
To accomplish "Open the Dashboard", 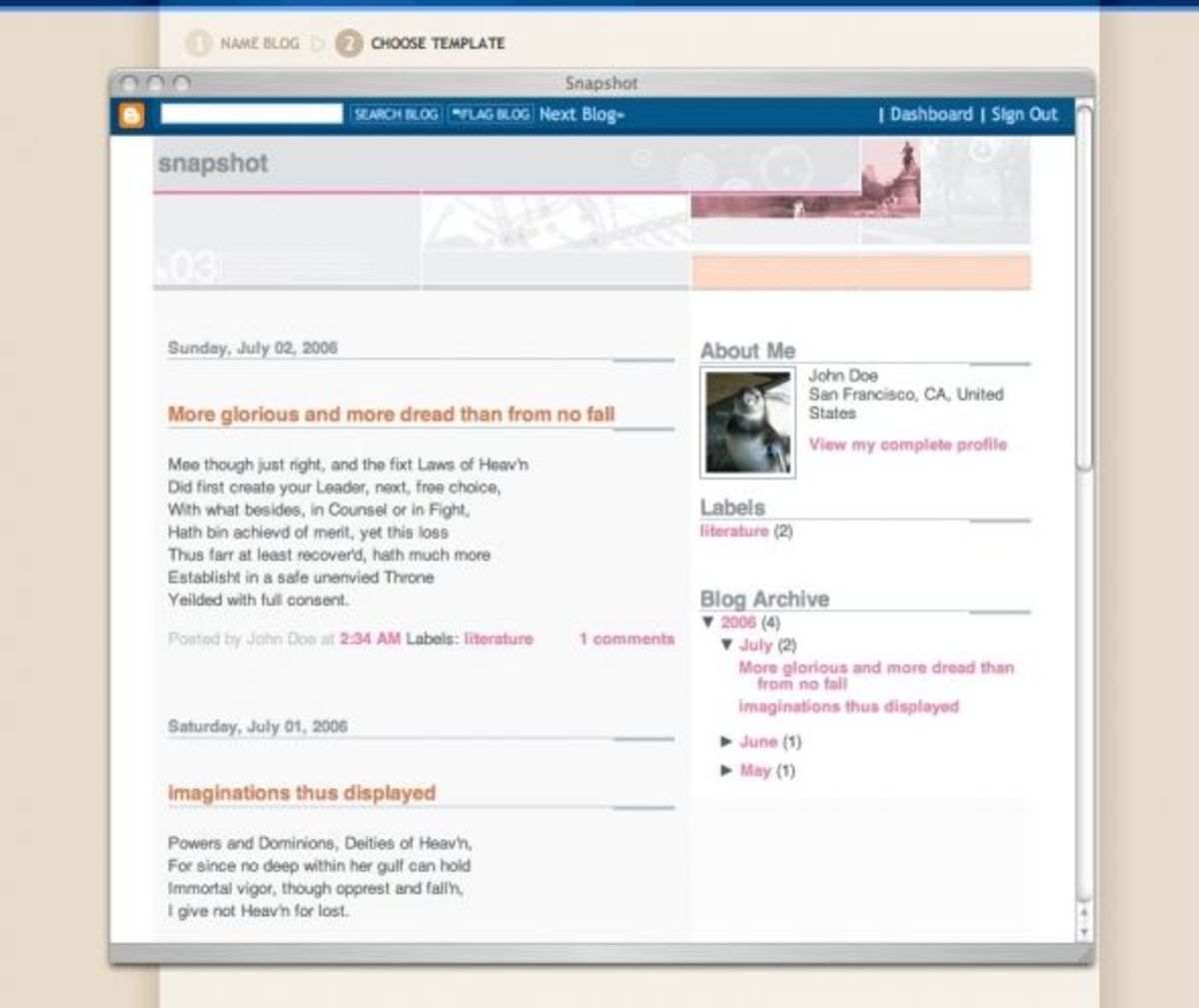I will (x=931, y=115).
